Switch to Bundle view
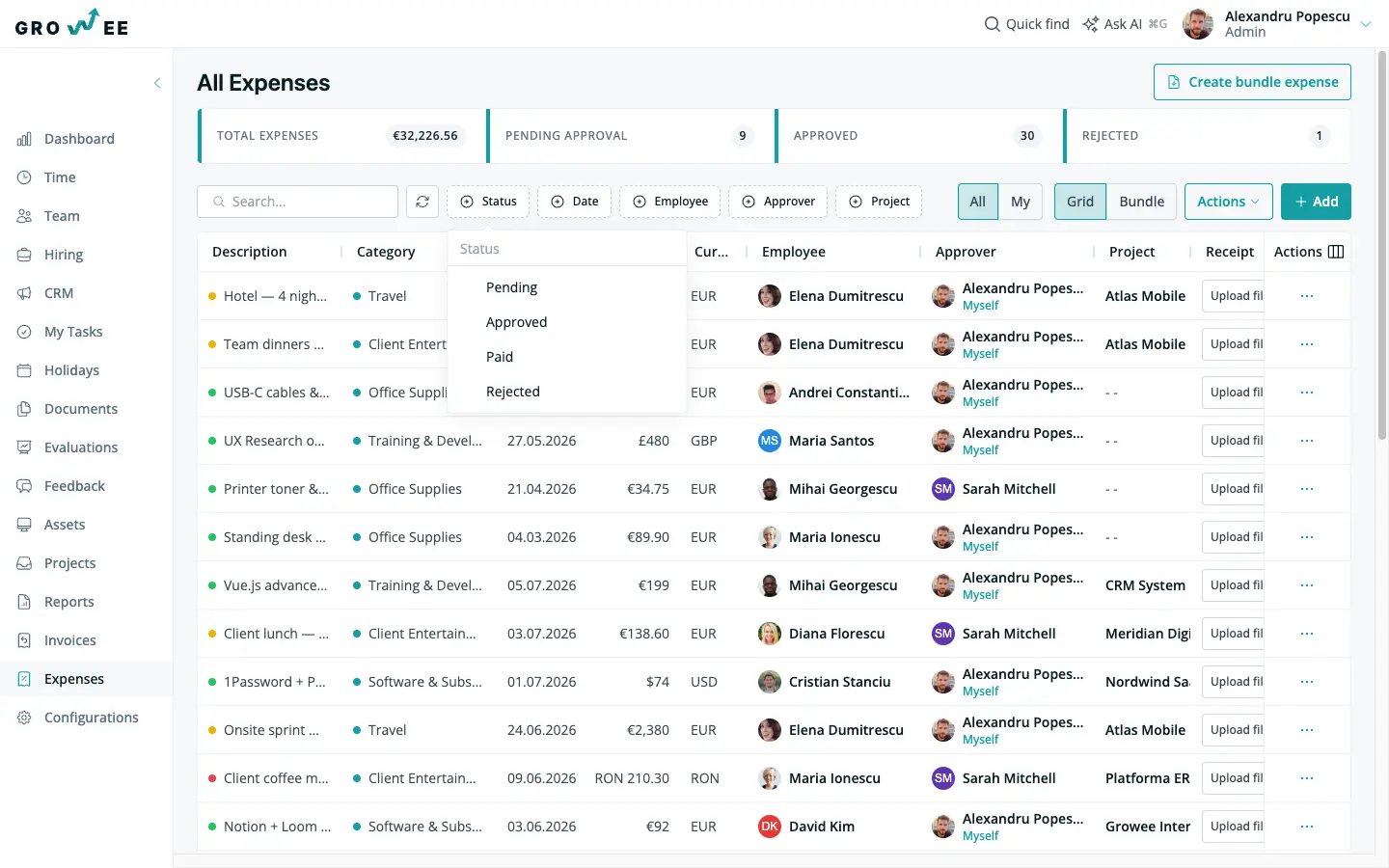 click(1142, 202)
